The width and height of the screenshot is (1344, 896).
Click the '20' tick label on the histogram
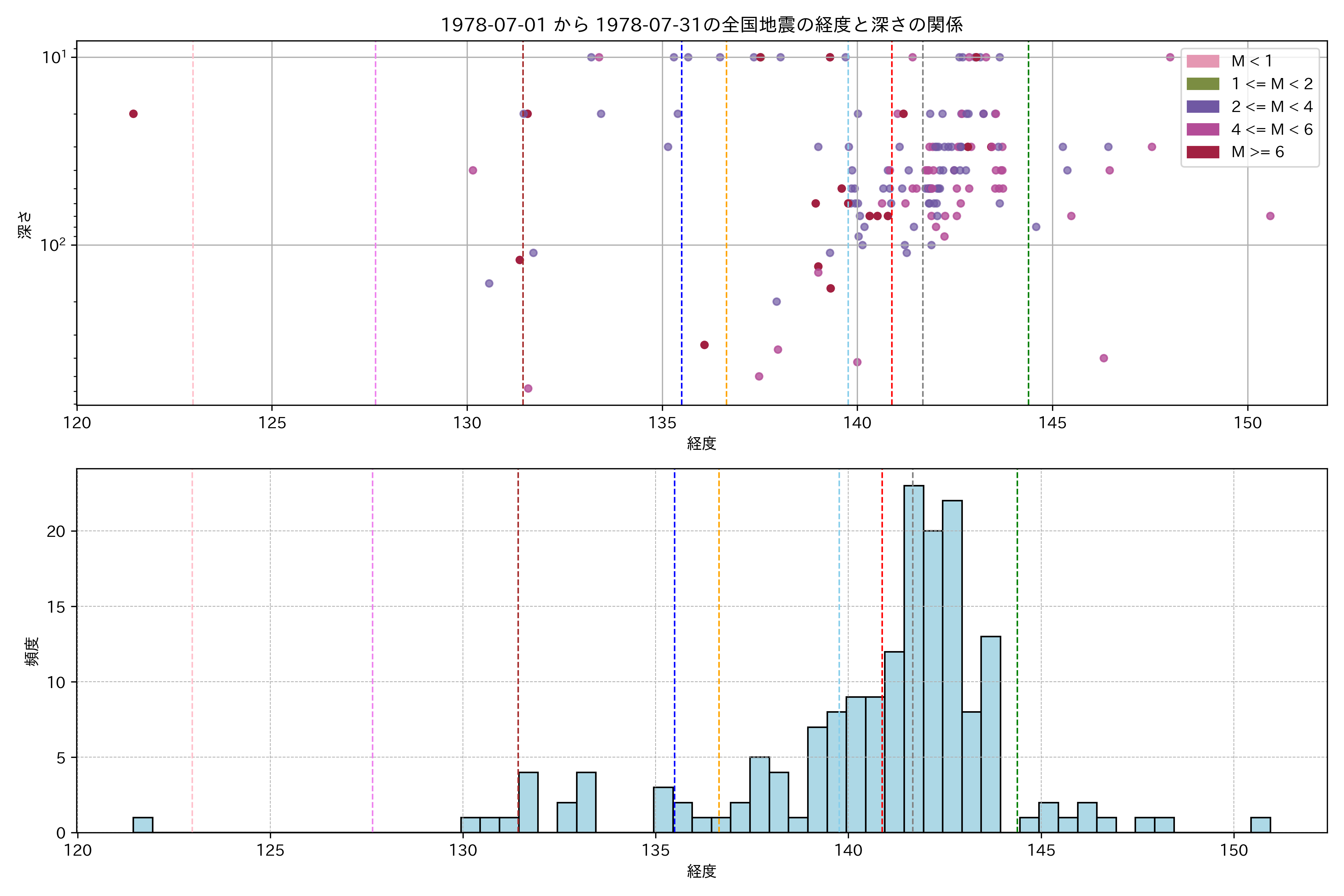[56, 531]
